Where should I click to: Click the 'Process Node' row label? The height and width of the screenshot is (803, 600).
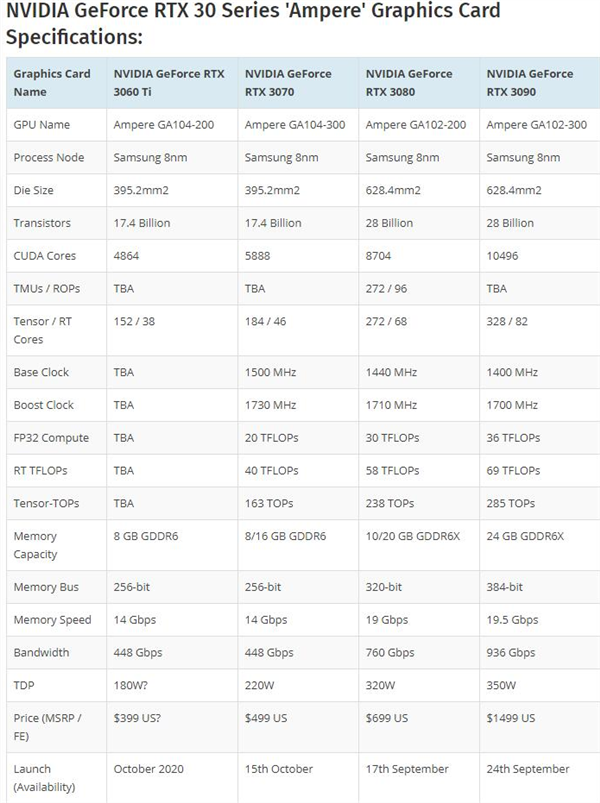click(49, 158)
